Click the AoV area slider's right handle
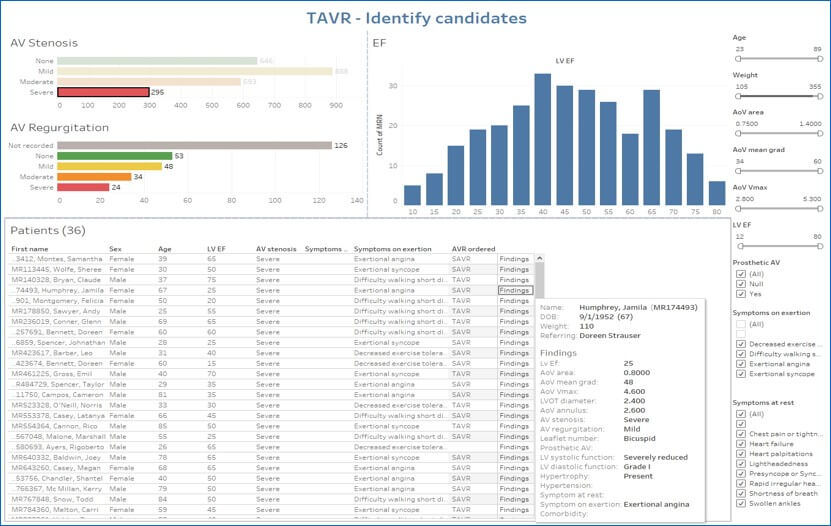The image size is (831, 526). pyautogui.click(x=820, y=133)
